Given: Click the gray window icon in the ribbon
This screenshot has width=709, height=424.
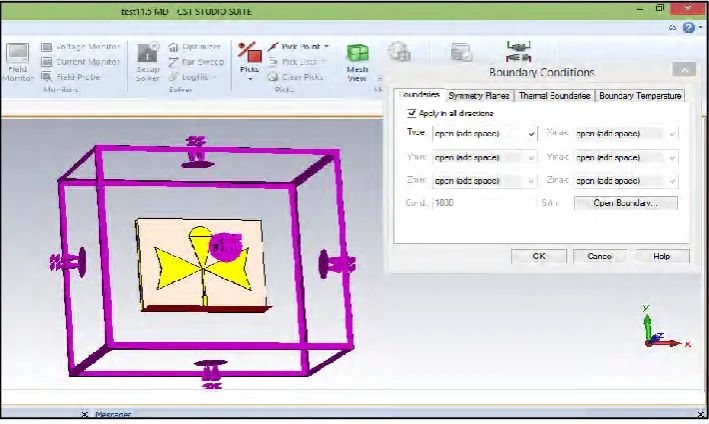Looking at the screenshot, I should 461,52.
